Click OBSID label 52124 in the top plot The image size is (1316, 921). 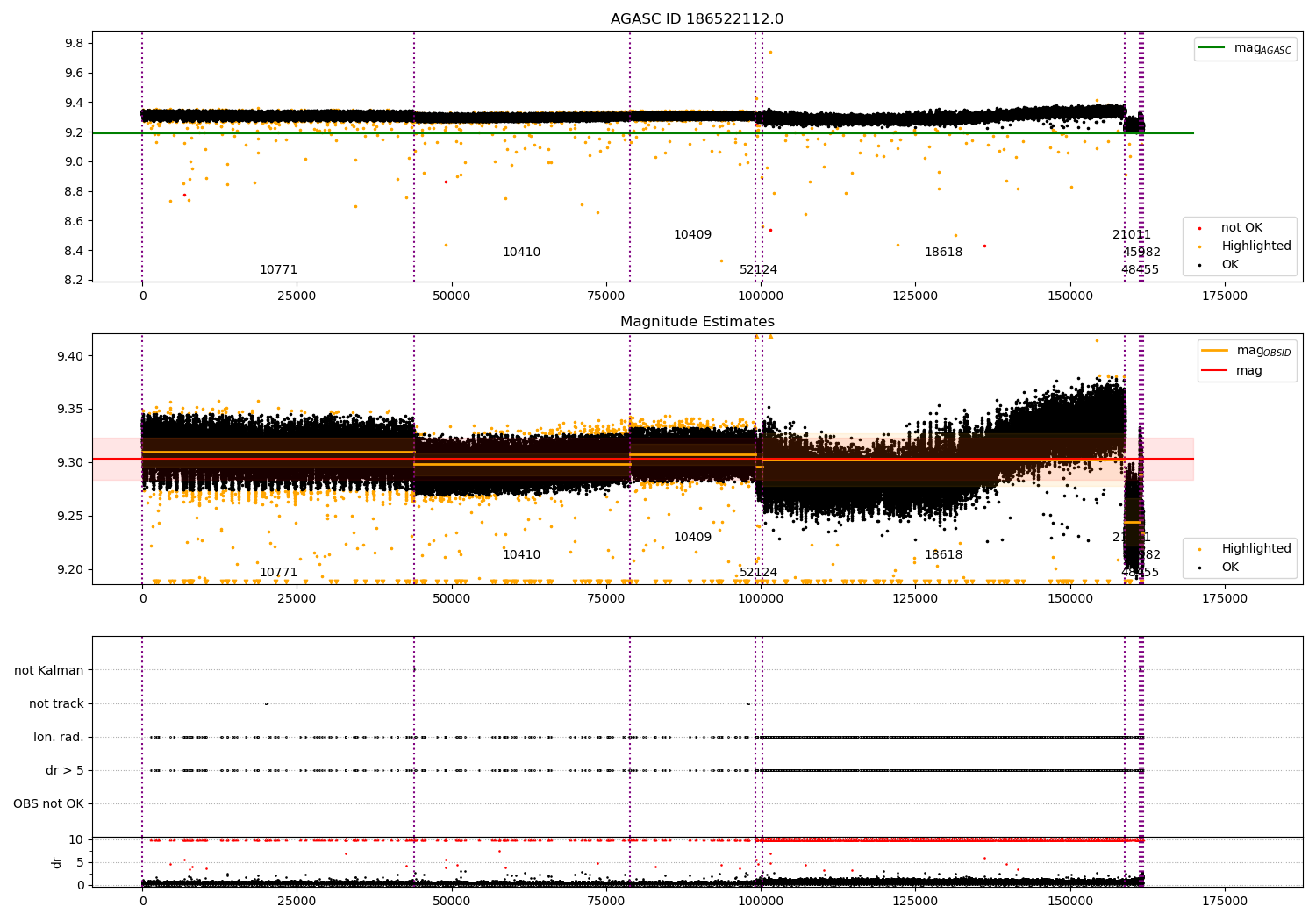pyautogui.click(x=758, y=270)
